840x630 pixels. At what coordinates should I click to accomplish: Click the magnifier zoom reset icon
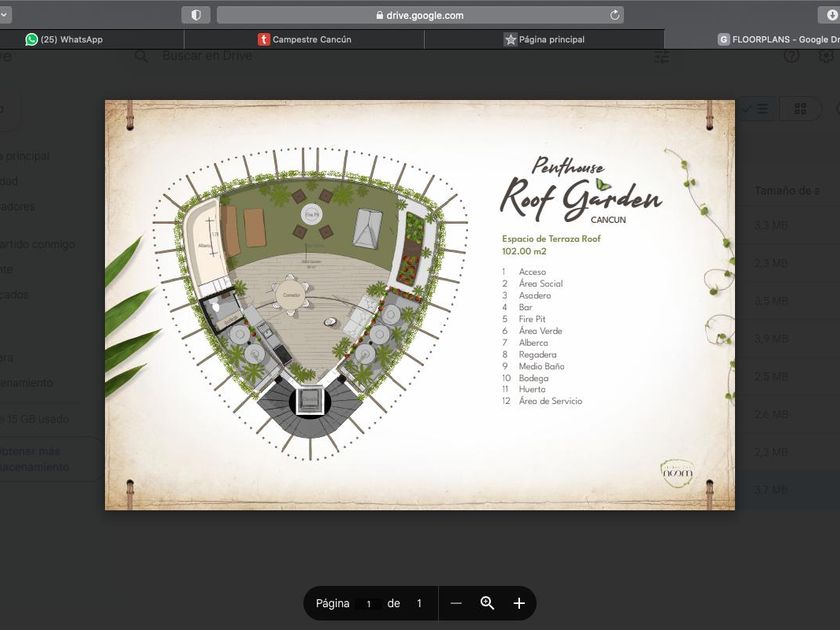[x=487, y=603]
